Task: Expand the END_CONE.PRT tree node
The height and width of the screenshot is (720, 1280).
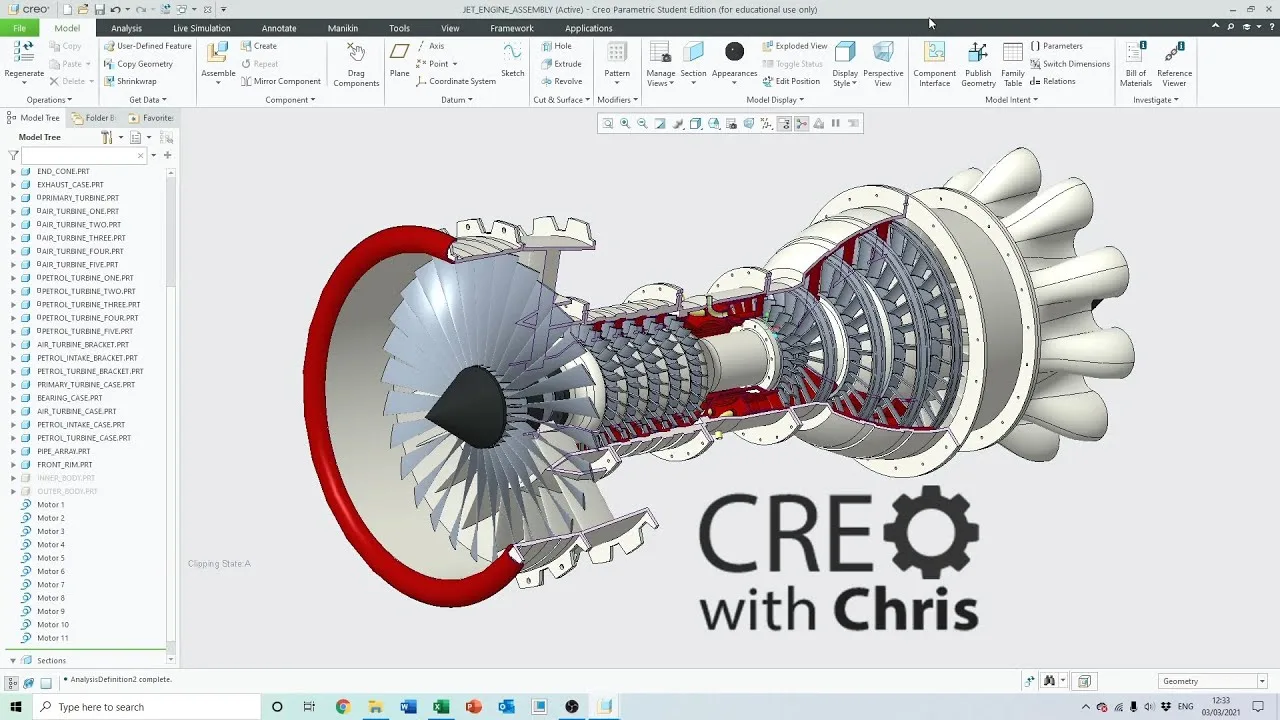Action: 13,171
